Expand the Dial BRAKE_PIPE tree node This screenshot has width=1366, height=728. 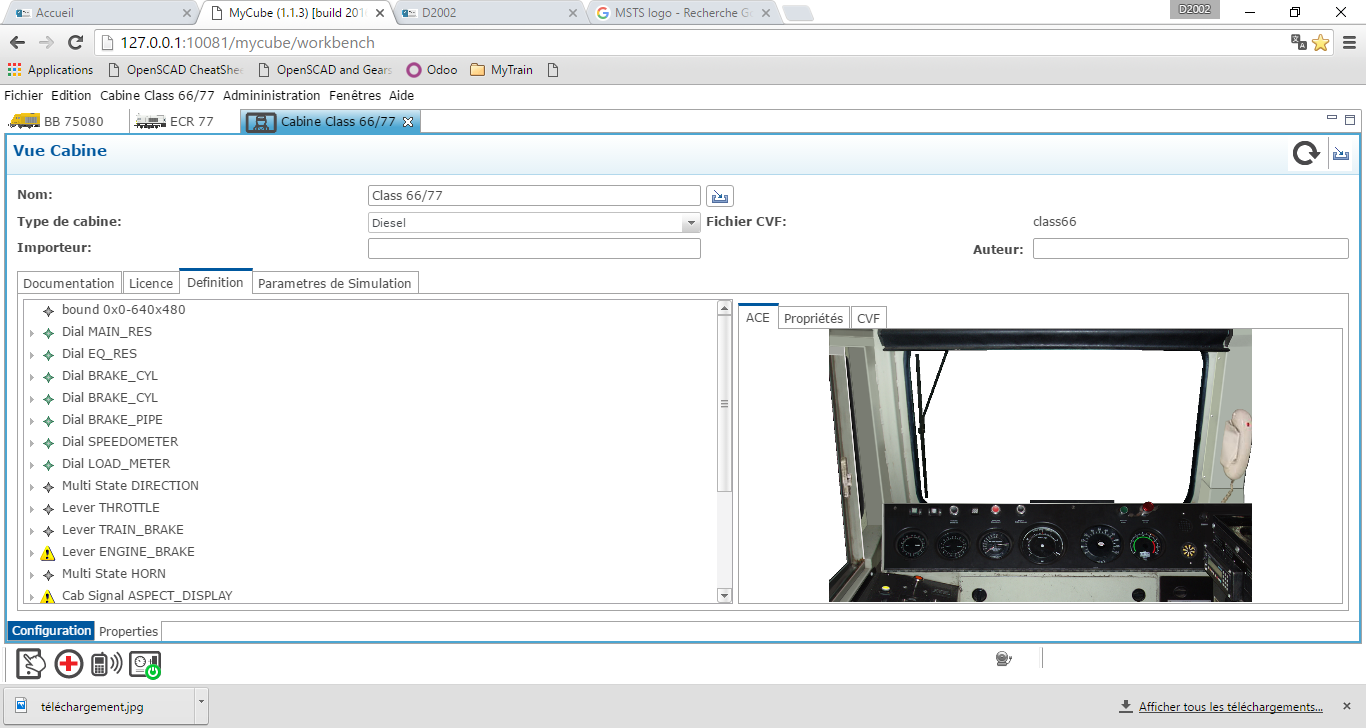[32, 421]
